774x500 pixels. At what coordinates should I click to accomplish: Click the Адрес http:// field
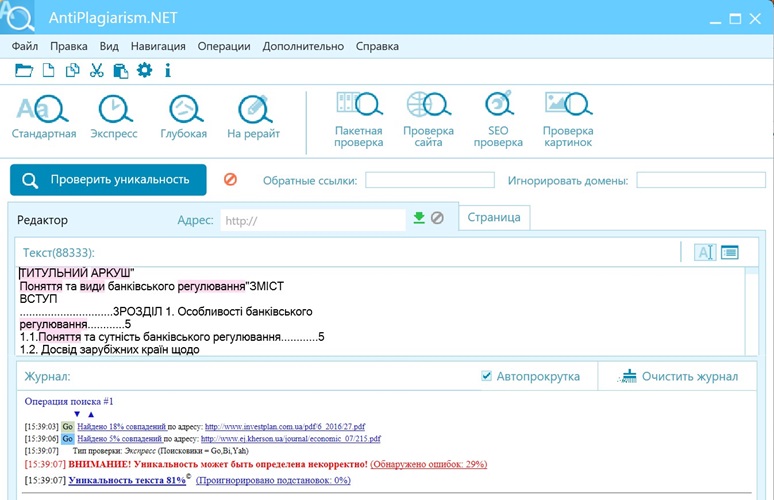[x=313, y=220]
